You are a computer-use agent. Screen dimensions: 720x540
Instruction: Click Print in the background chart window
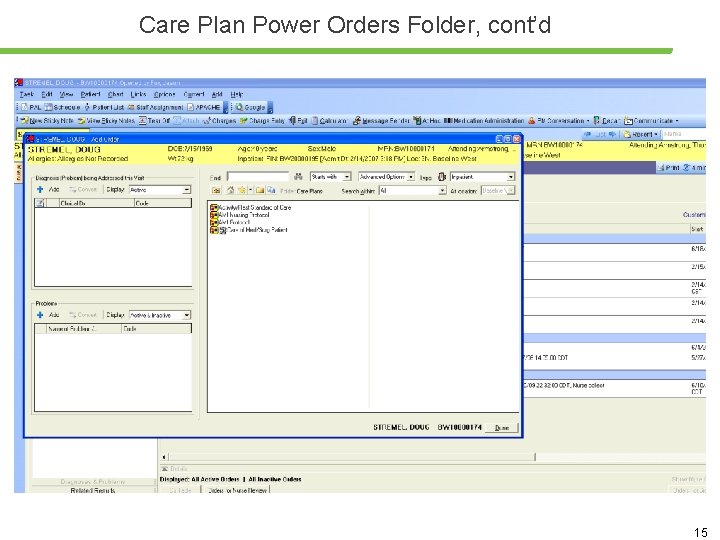point(668,168)
